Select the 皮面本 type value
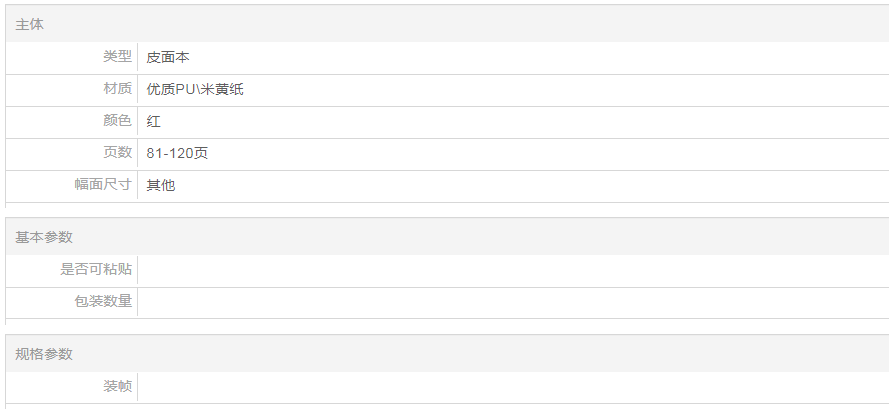Viewport: 895px width, 409px height. pos(168,57)
